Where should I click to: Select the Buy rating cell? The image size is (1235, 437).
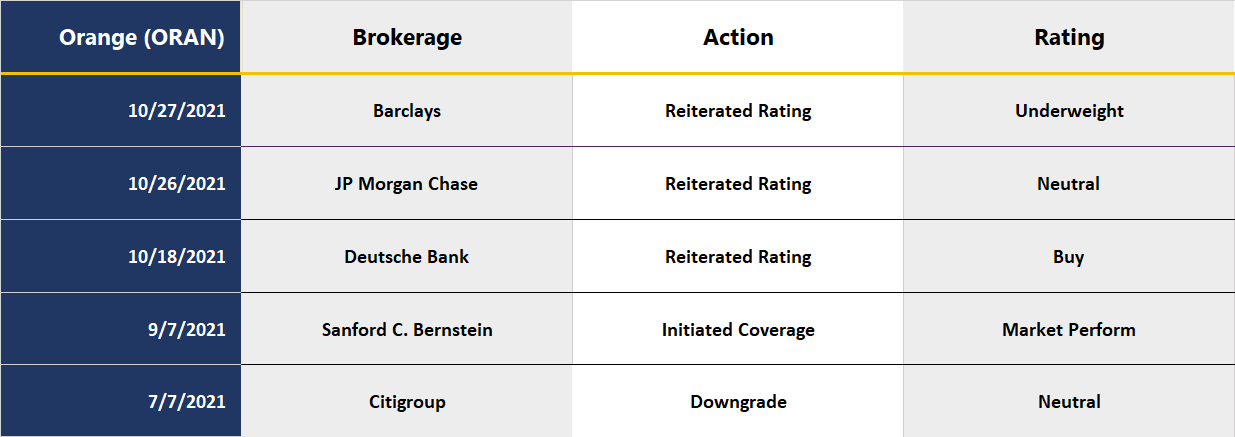(x=1069, y=257)
